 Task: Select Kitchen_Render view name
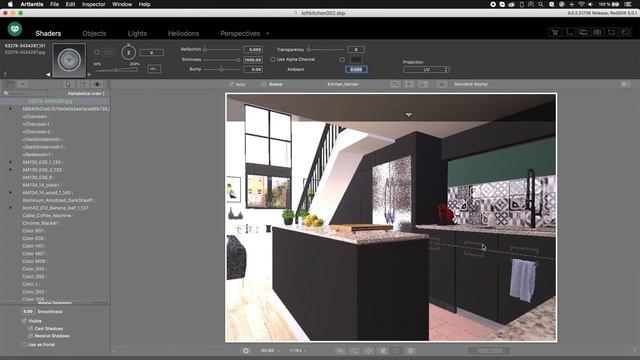[x=343, y=84]
